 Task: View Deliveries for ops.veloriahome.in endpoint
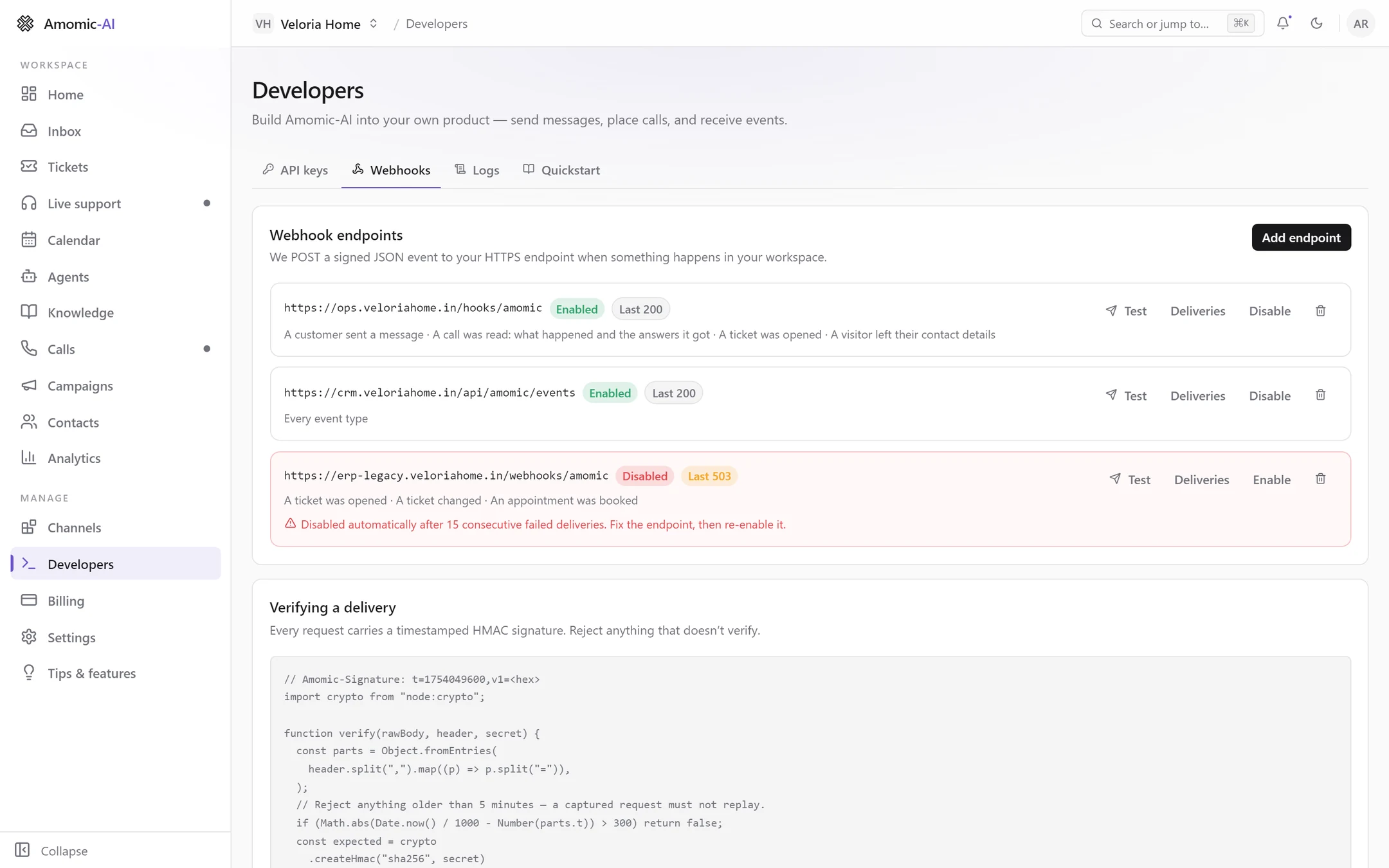coord(1197,311)
